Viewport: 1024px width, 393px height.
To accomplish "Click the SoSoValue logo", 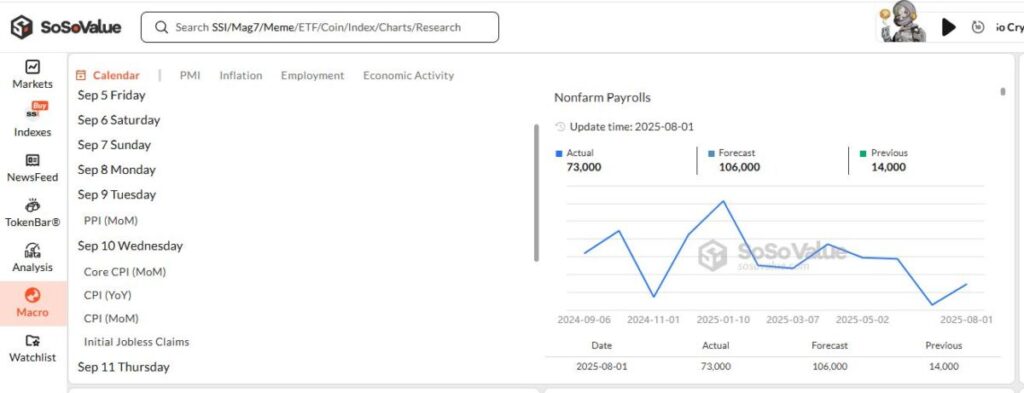I will [66, 27].
